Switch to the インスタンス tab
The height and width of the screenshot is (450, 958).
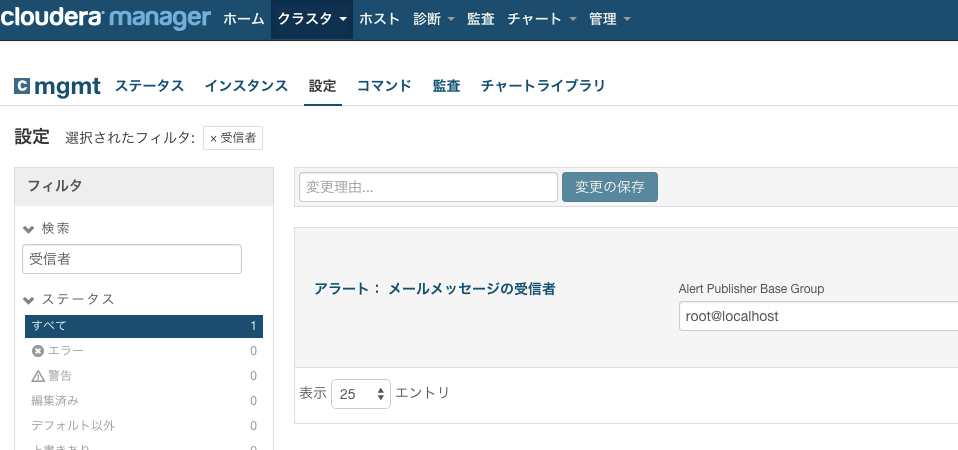click(x=246, y=86)
